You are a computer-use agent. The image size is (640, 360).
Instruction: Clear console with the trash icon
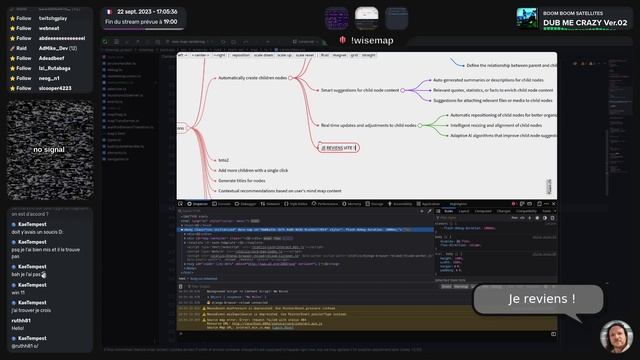(x=180, y=287)
